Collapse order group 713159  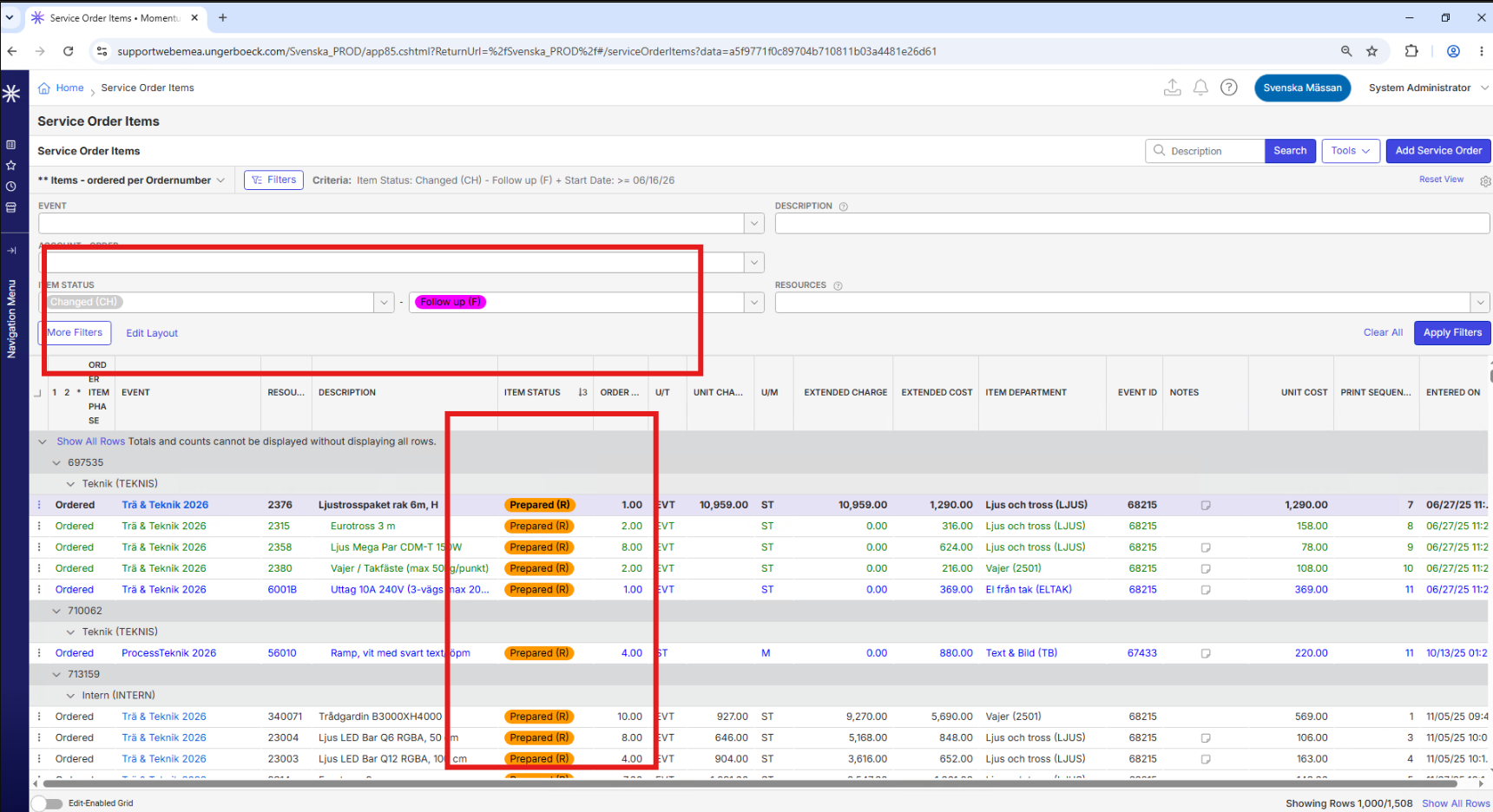point(56,675)
